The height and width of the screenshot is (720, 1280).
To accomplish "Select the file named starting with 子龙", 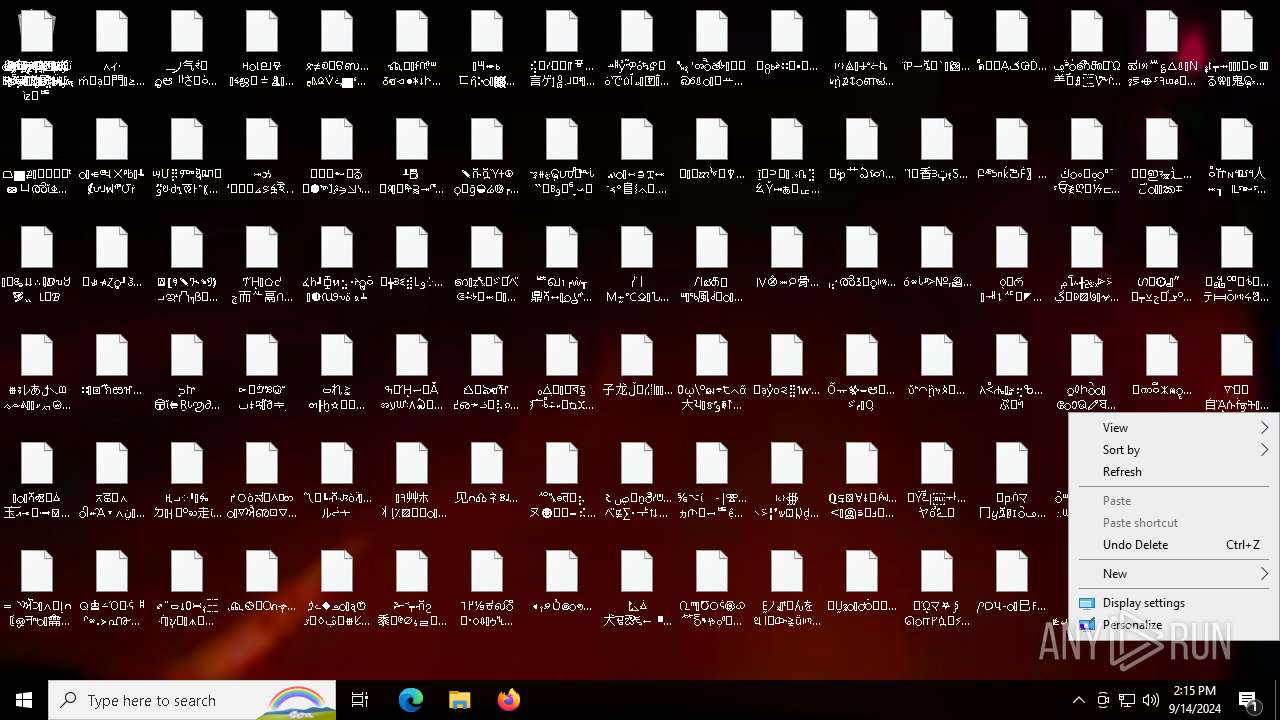I will pos(637,372).
